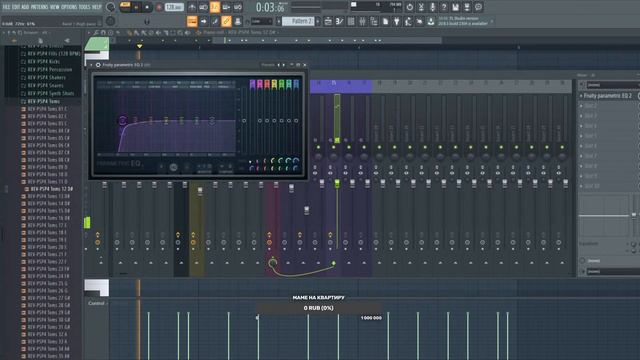Click the Record button in transport
The width and height of the screenshot is (640, 360).
(x=159, y=7)
